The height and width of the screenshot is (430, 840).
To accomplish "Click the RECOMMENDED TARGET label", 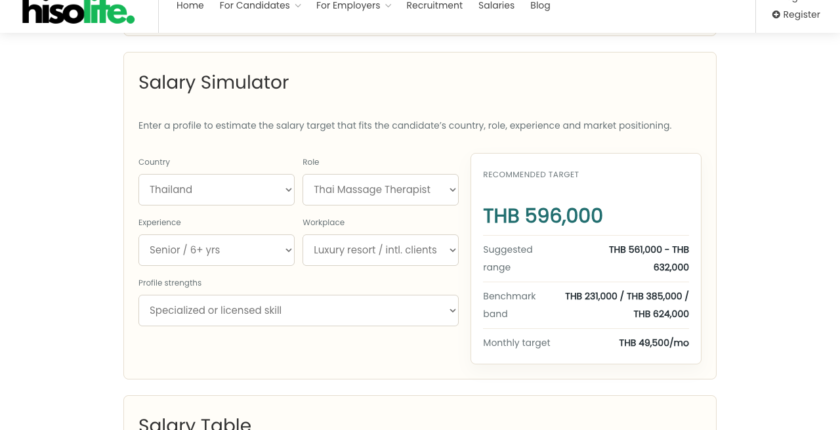I will tap(531, 175).
